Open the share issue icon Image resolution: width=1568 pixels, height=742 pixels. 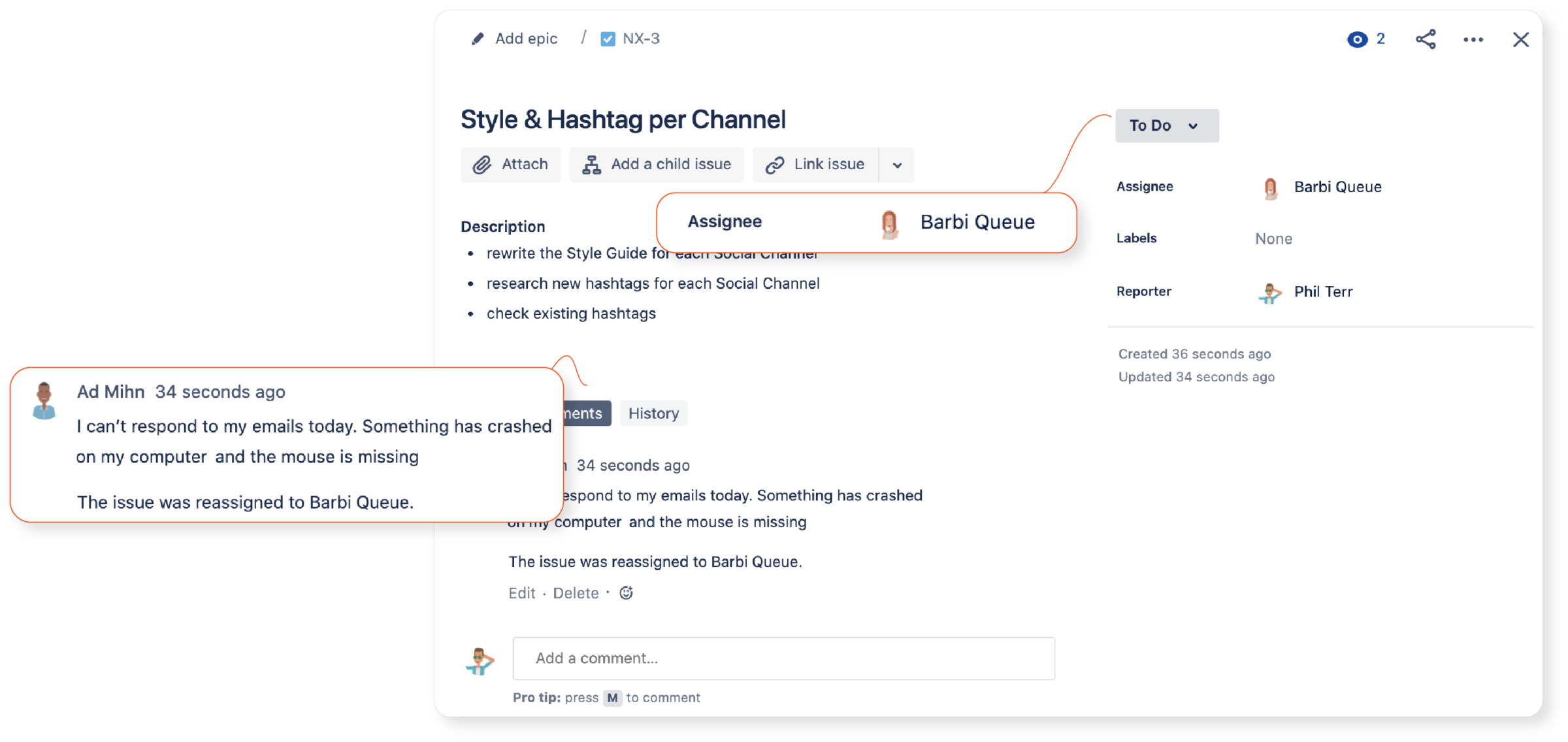(1426, 39)
